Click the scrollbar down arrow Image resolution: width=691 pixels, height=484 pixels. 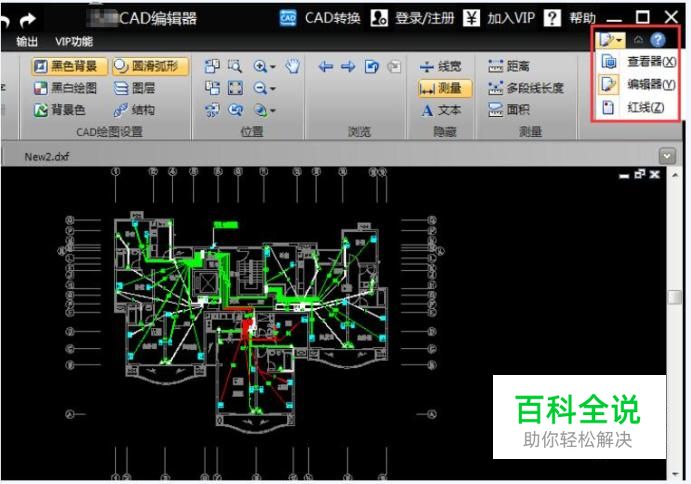click(x=675, y=474)
